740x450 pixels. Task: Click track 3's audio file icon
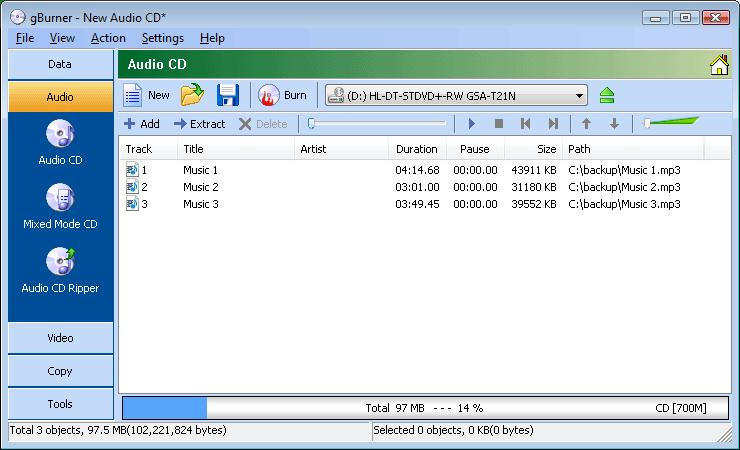click(132, 204)
